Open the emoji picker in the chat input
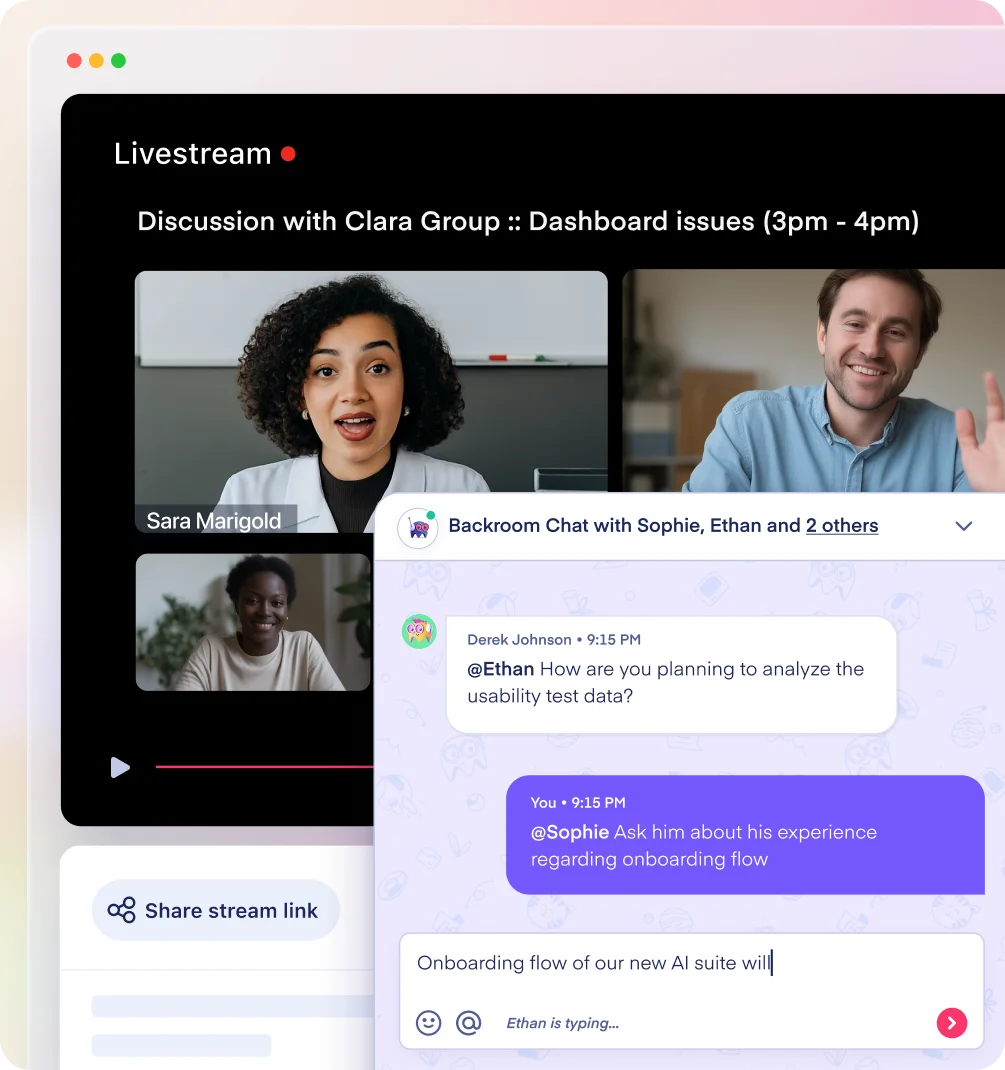This screenshot has width=1005, height=1070. point(428,1023)
